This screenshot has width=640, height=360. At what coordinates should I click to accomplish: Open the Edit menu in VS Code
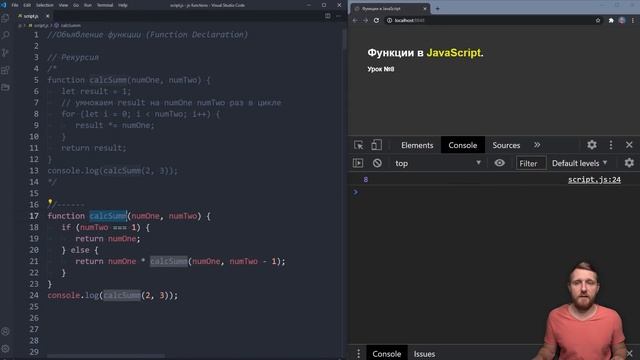pyautogui.click(x=27, y=5)
